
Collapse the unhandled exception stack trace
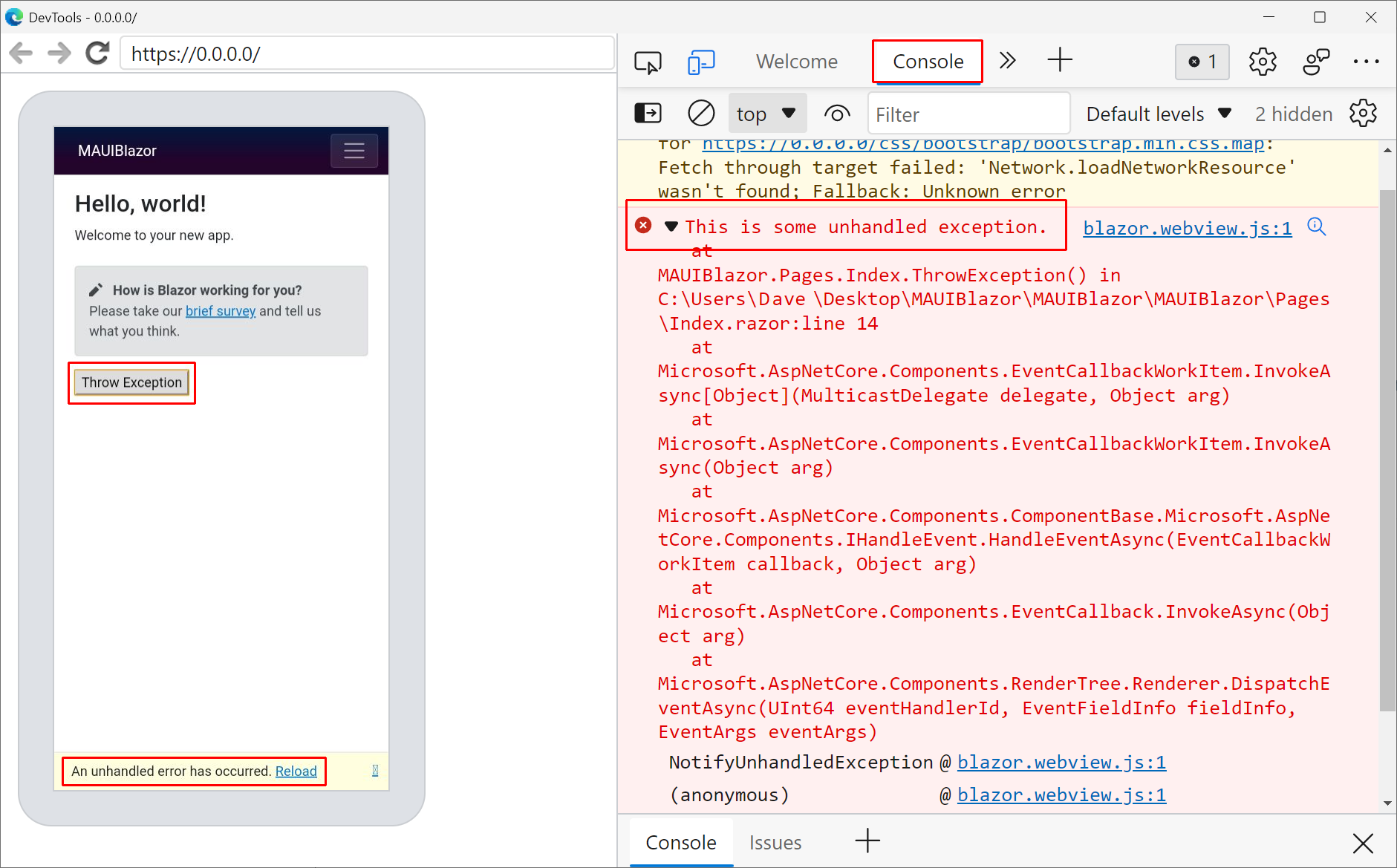671,226
